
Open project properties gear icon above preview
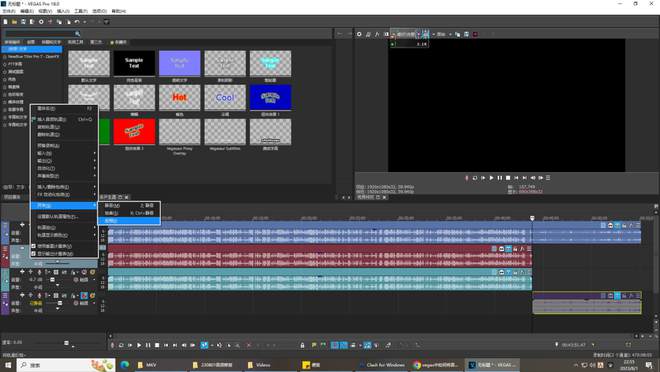coord(359,34)
